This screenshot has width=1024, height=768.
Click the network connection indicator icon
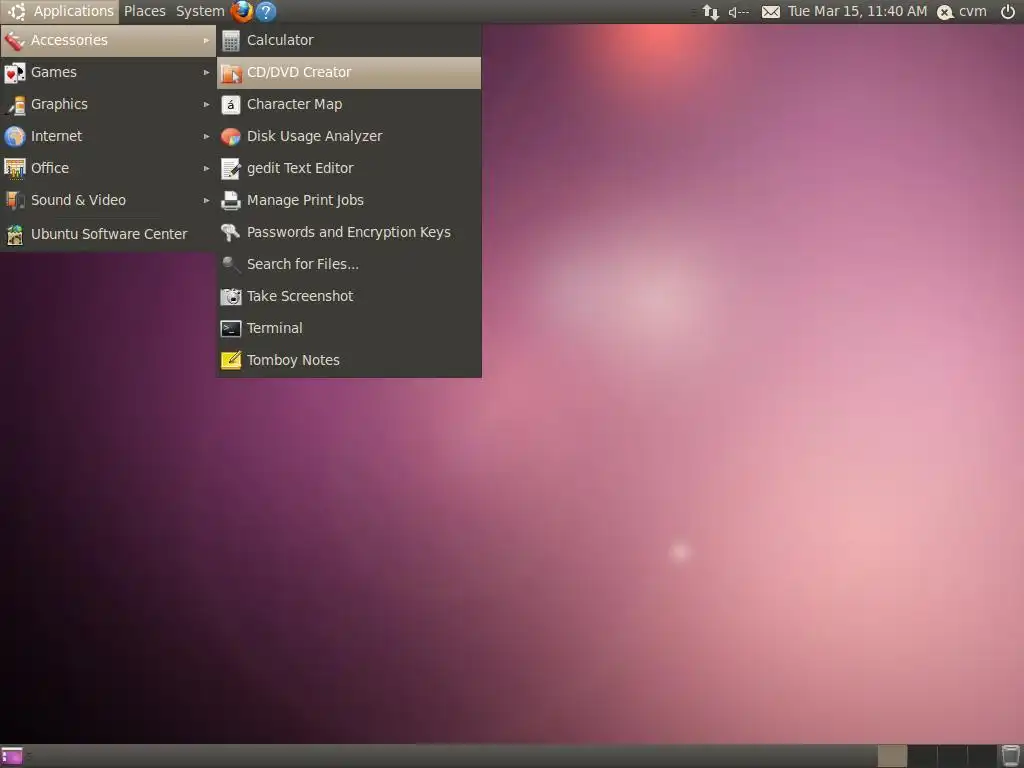711,12
